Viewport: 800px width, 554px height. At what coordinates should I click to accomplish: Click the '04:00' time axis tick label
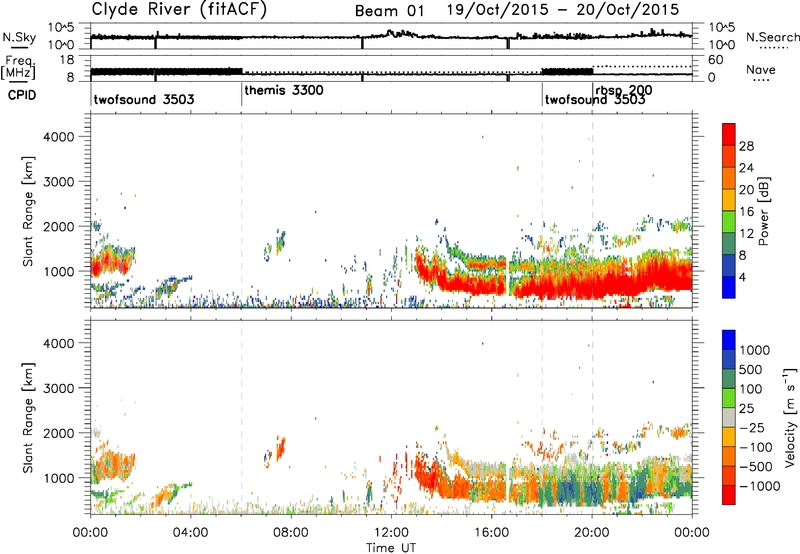190,533
